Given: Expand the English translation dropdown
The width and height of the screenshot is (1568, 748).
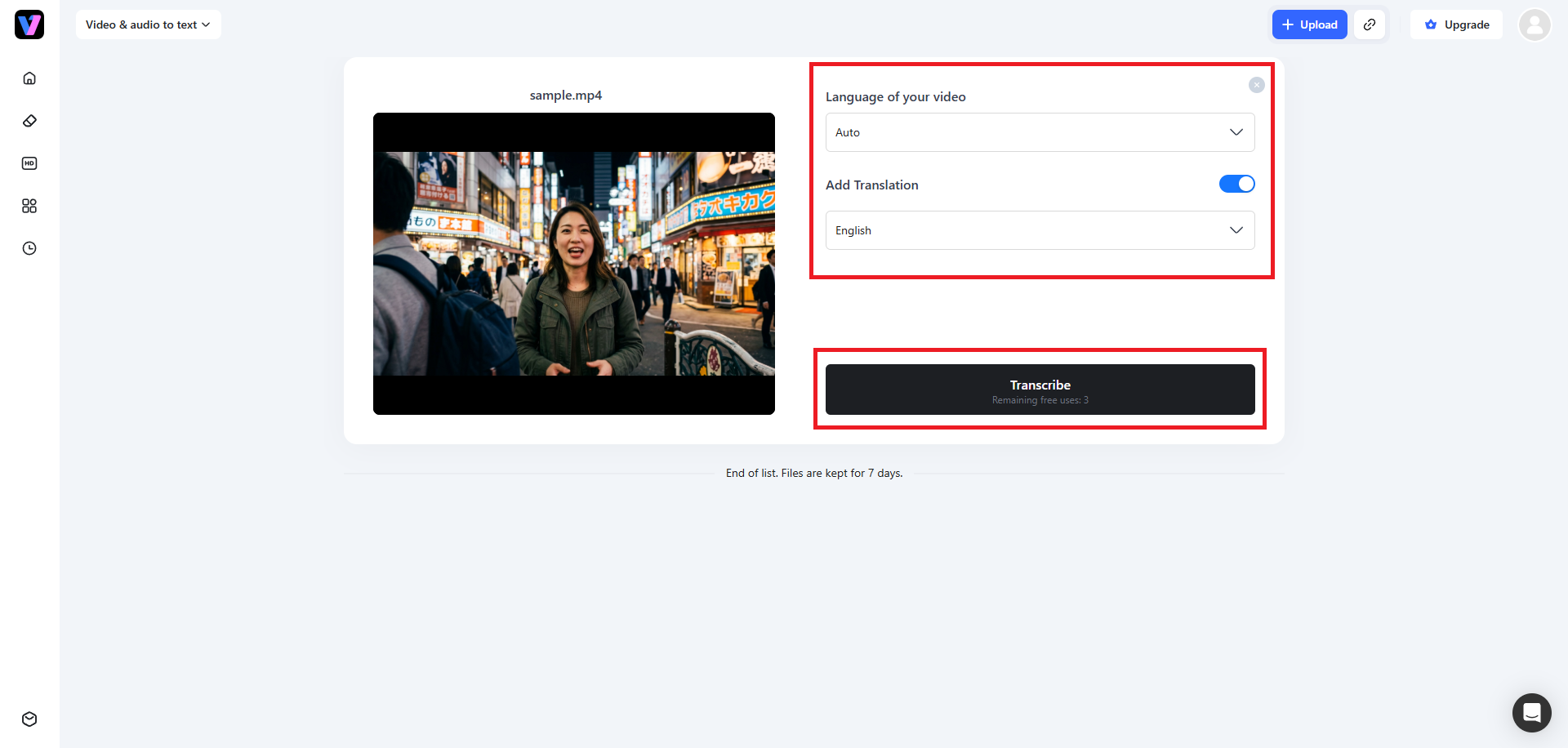Looking at the screenshot, I should coord(1040,230).
